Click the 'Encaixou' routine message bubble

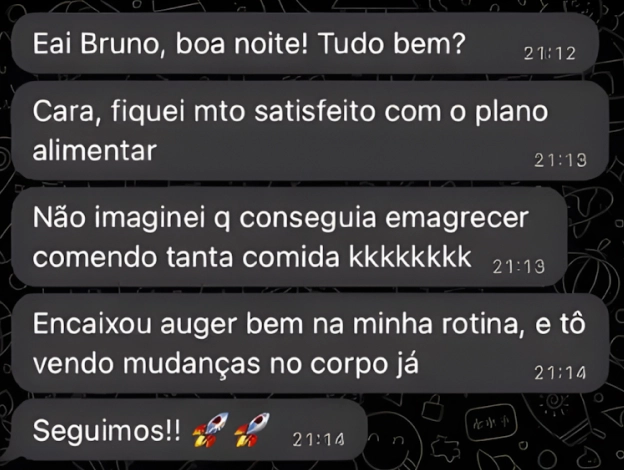[x=310, y=343]
